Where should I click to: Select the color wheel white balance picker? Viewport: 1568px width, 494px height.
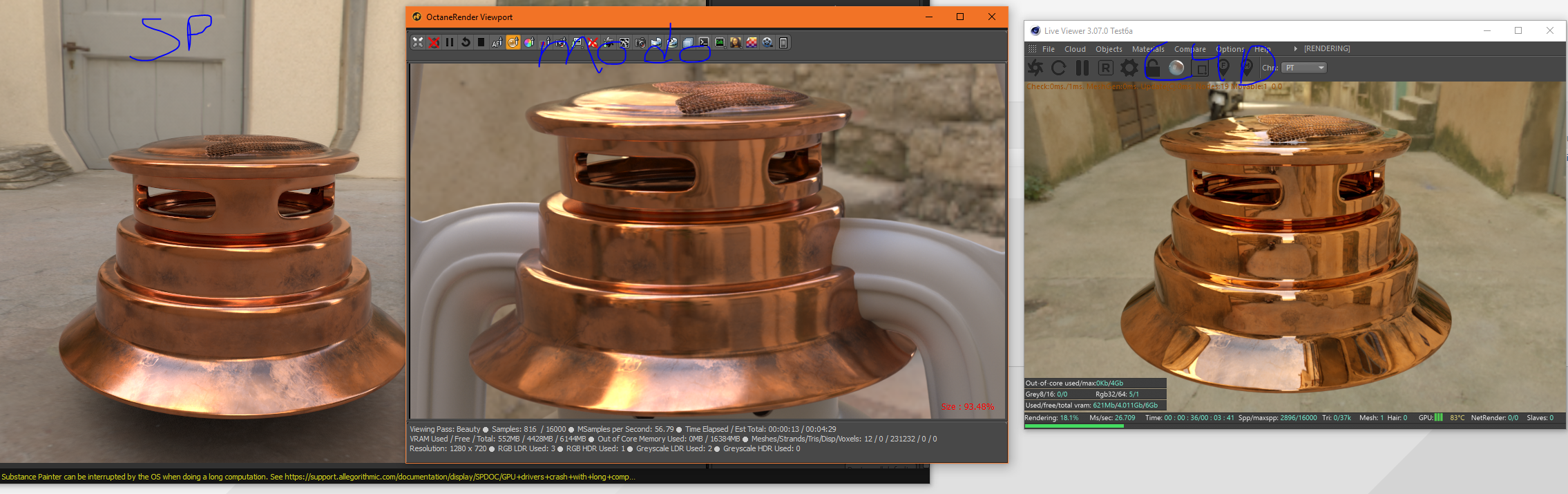coord(529,42)
